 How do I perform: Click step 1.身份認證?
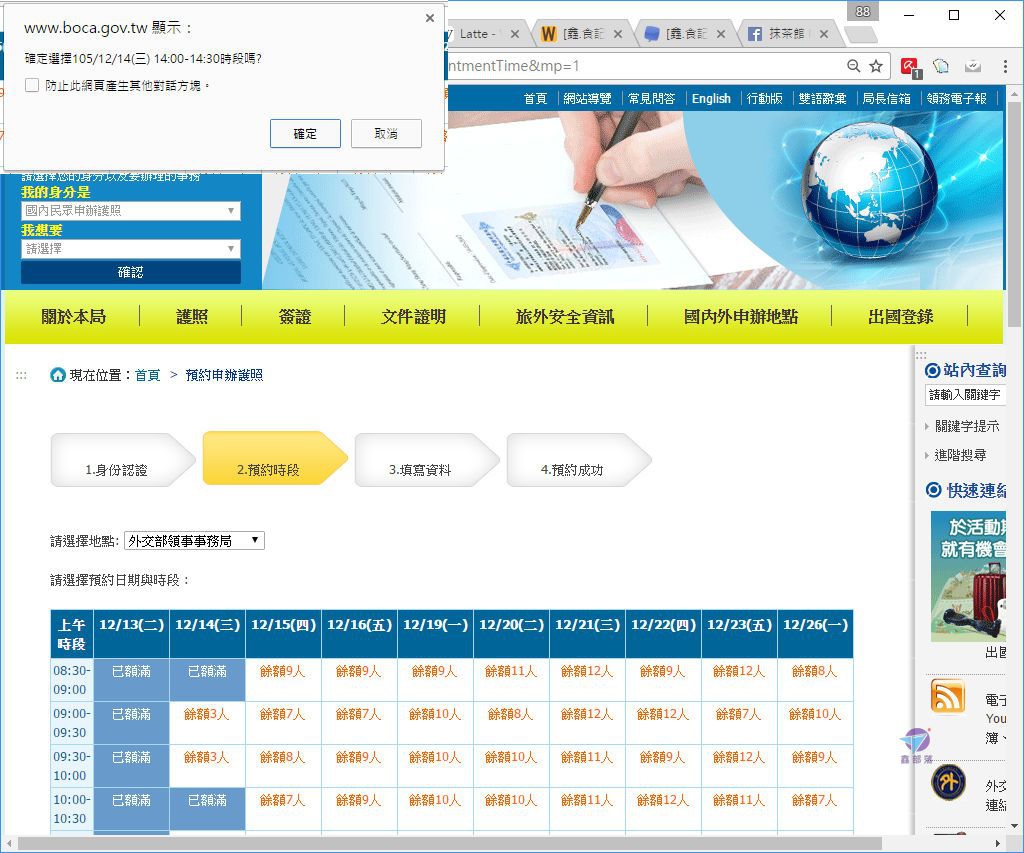tap(123, 460)
